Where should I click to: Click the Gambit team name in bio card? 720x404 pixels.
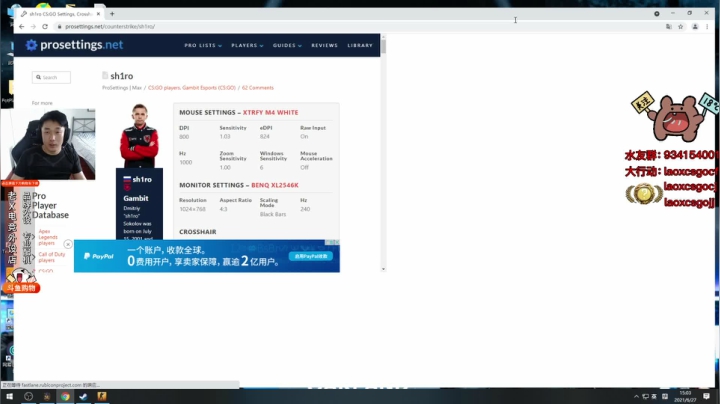coord(135,198)
